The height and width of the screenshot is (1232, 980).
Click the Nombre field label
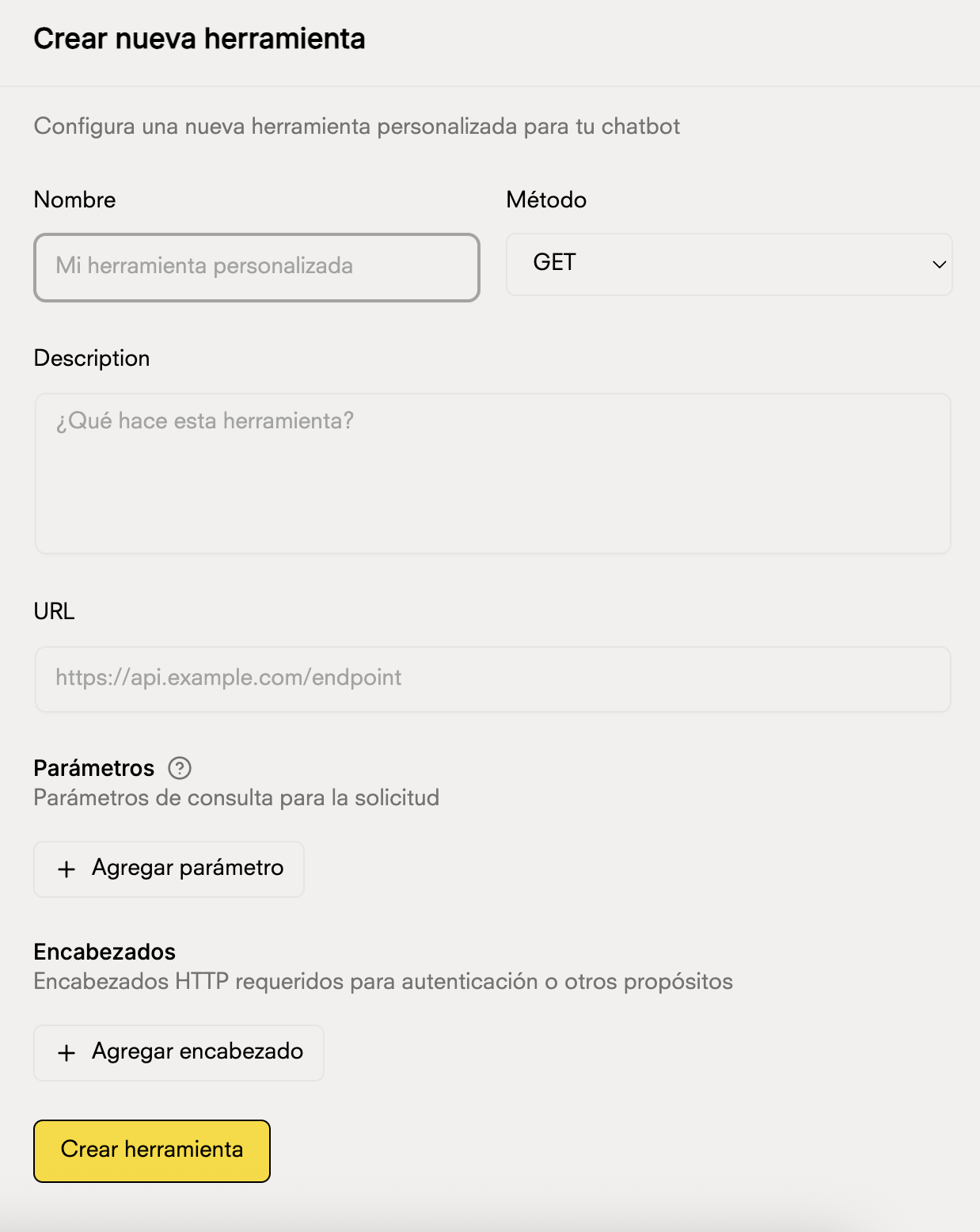[74, 200]
